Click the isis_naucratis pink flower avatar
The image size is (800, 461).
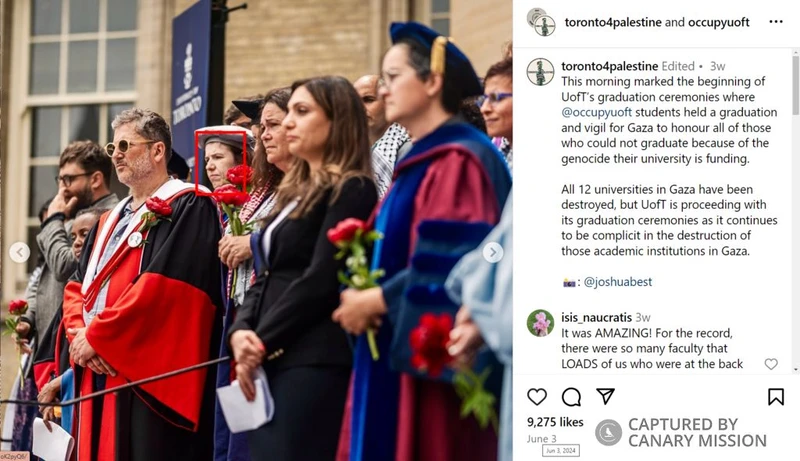pyautogui.click(x=540, y=323)
